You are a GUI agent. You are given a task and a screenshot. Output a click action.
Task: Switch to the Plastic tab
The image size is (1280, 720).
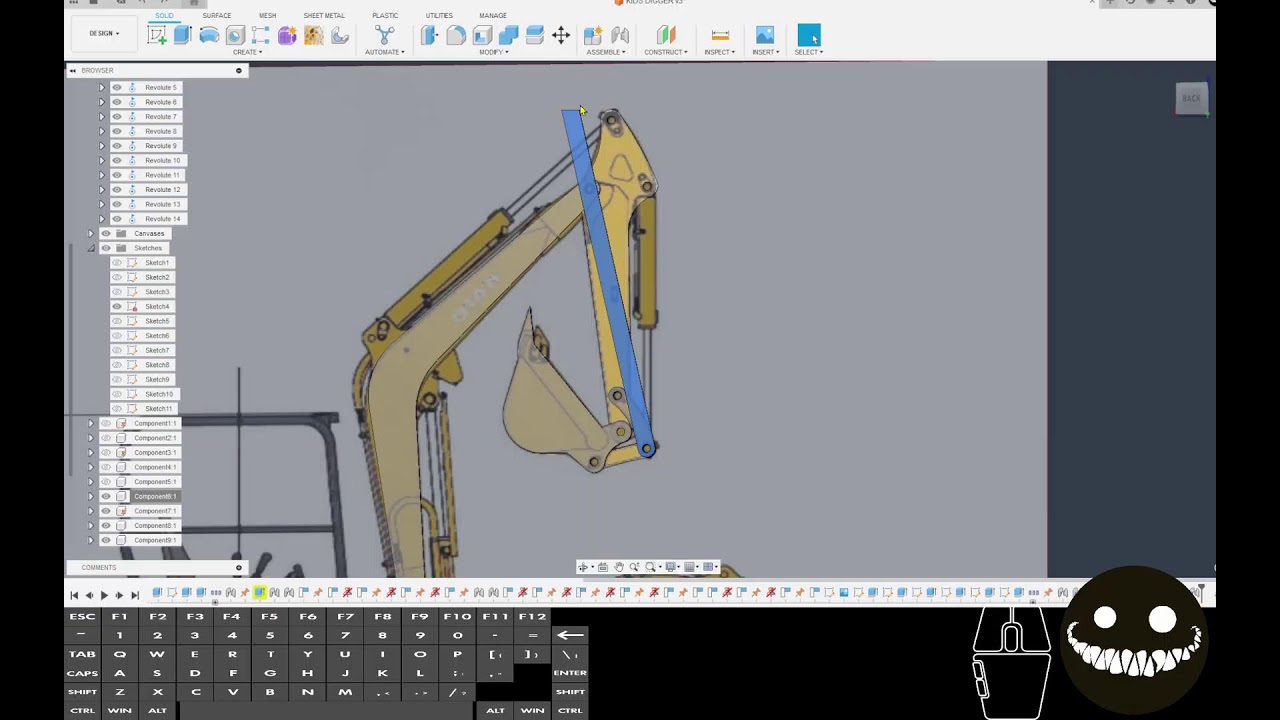click(385, 16)
